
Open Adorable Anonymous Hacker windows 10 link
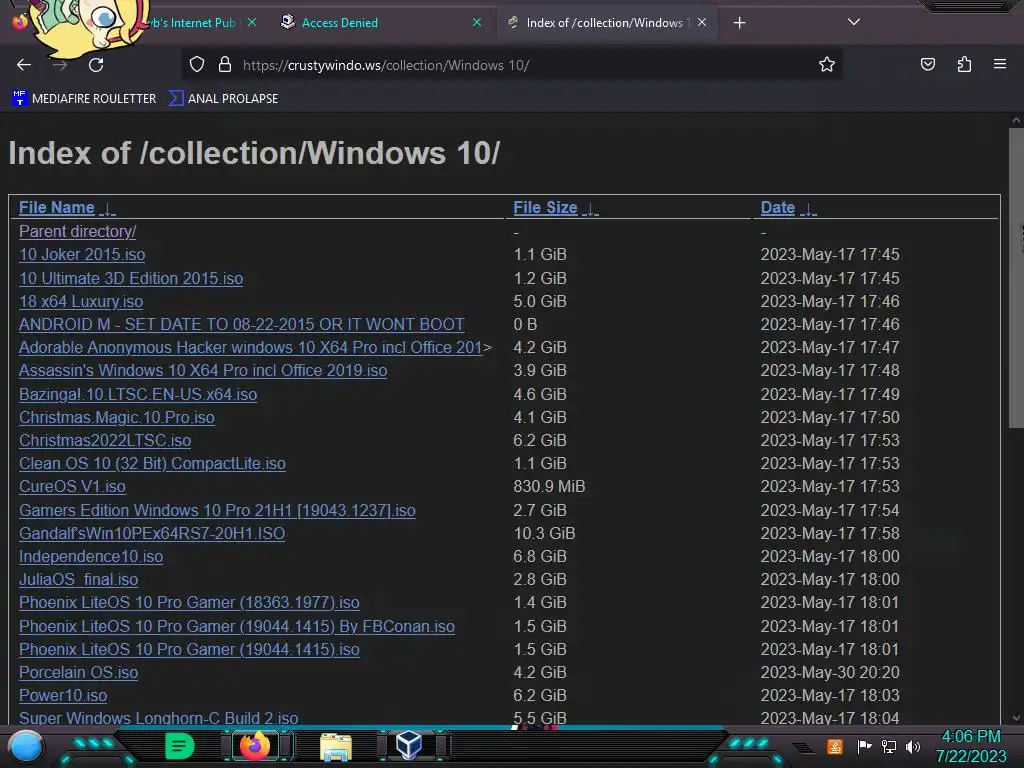251,347
